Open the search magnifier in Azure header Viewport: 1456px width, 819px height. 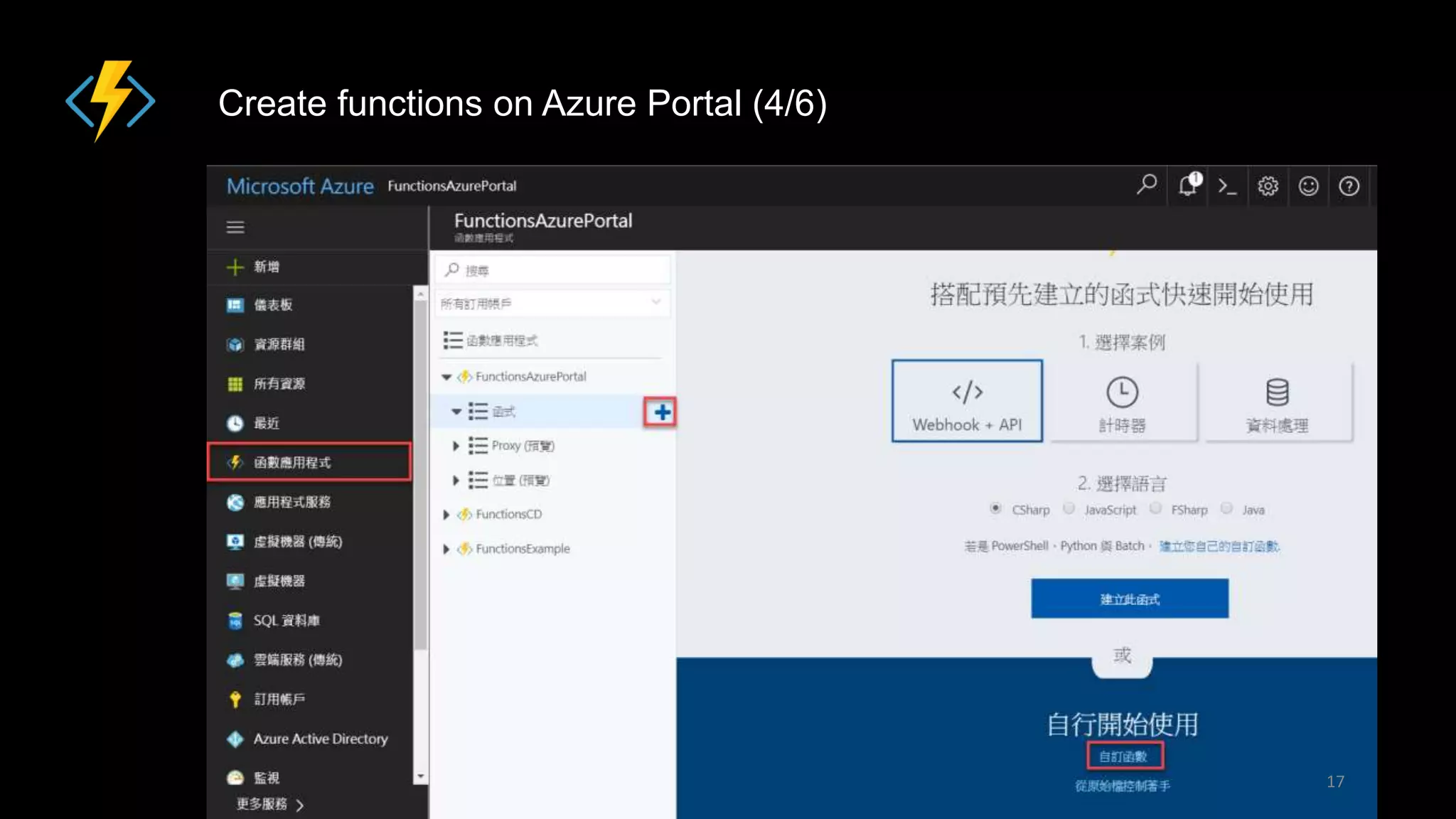[1146, 186]
